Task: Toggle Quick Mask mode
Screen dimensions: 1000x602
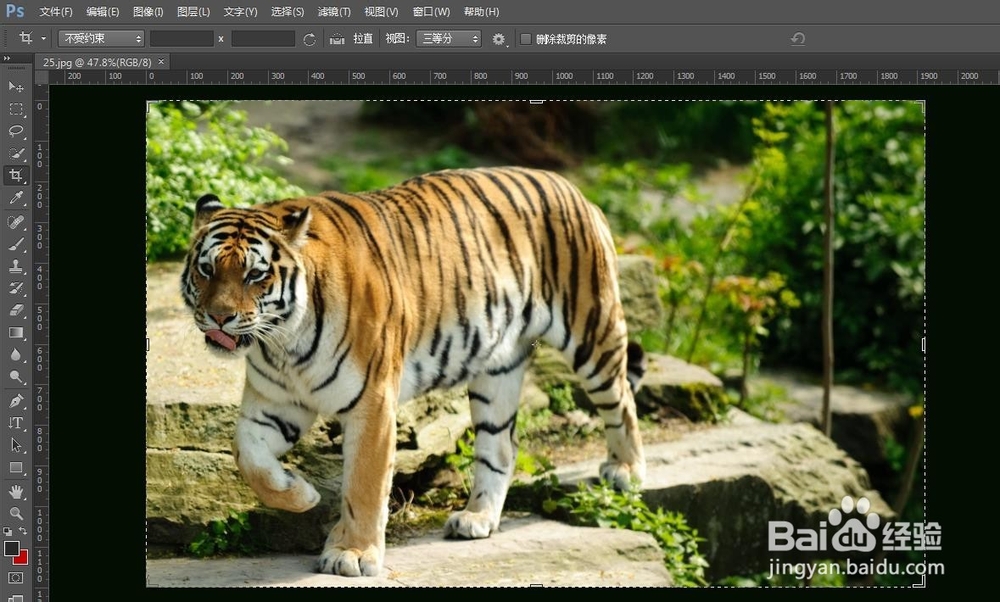Action: click(16, 578)
